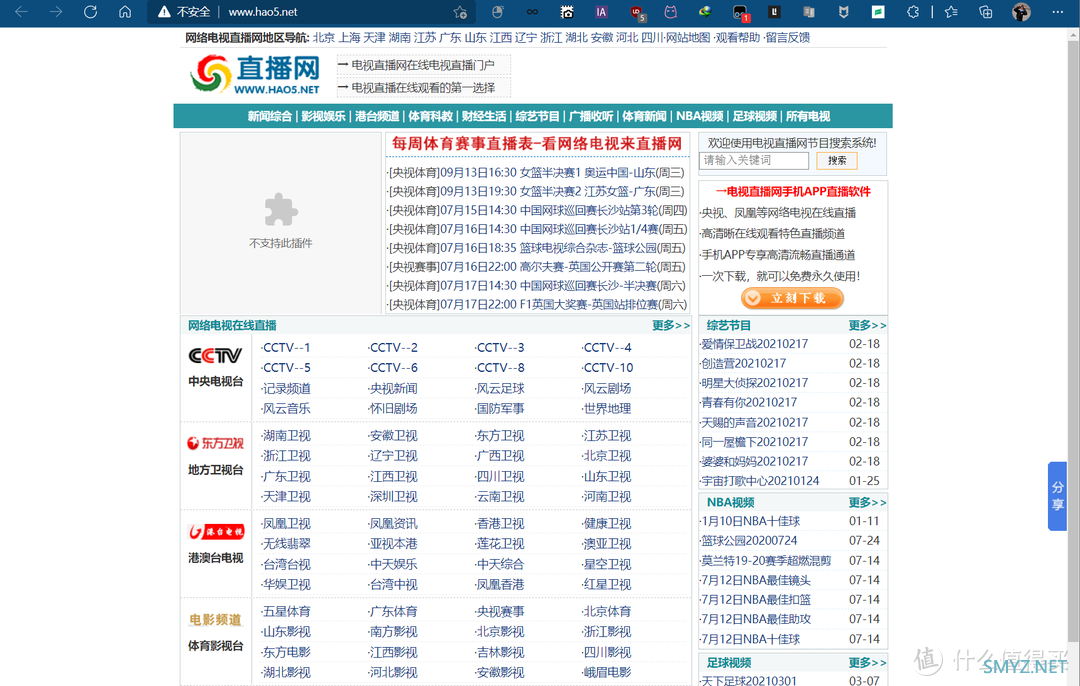The height and width of the screenshot is (686, 1080).
Task: Open the collections icon
Action: tap(986, 12)
